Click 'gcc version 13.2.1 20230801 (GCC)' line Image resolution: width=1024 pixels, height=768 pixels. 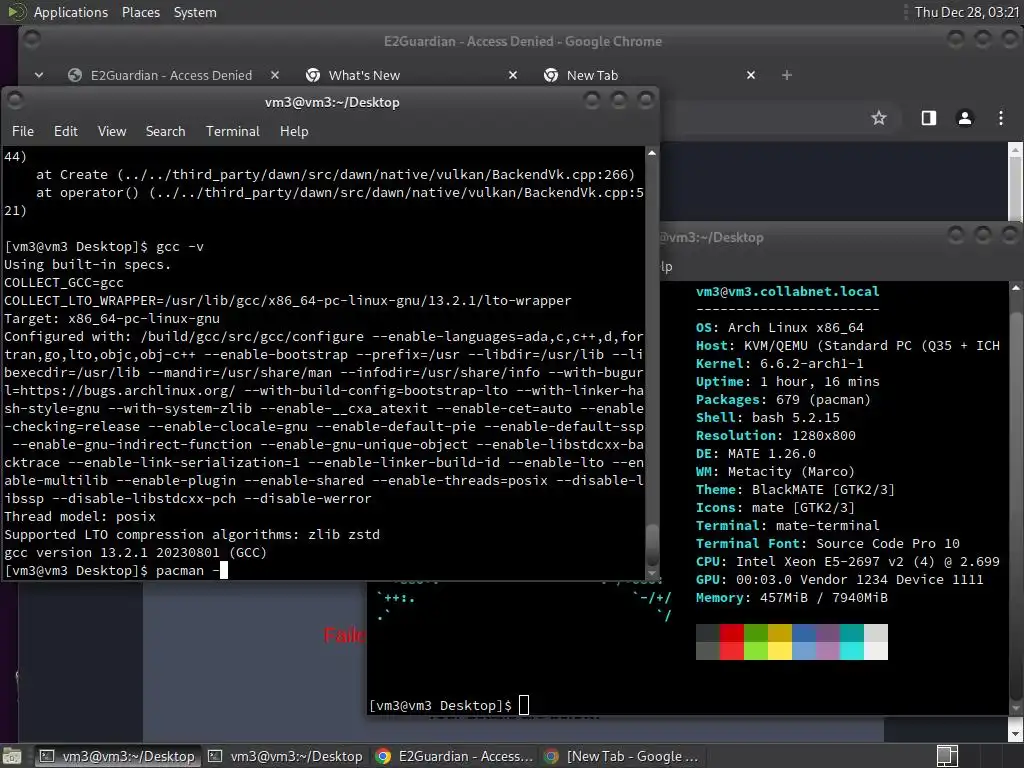pos(135,552)
